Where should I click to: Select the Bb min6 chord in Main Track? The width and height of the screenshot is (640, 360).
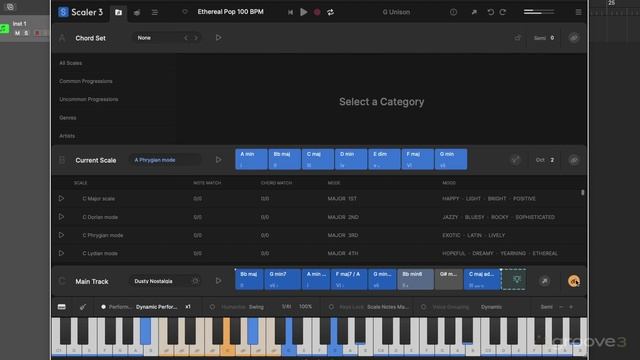tap(416, 279)
